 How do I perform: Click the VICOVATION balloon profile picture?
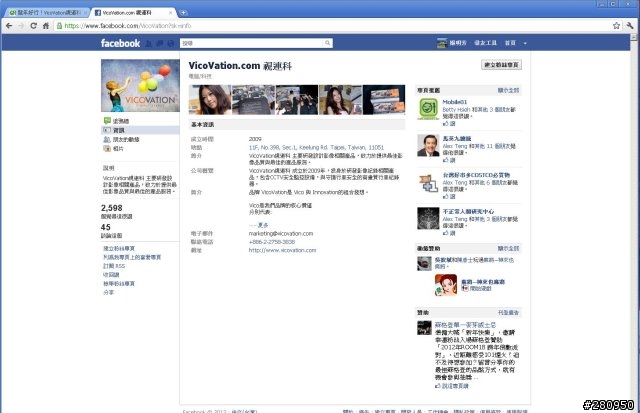click(x=140, y=86)
